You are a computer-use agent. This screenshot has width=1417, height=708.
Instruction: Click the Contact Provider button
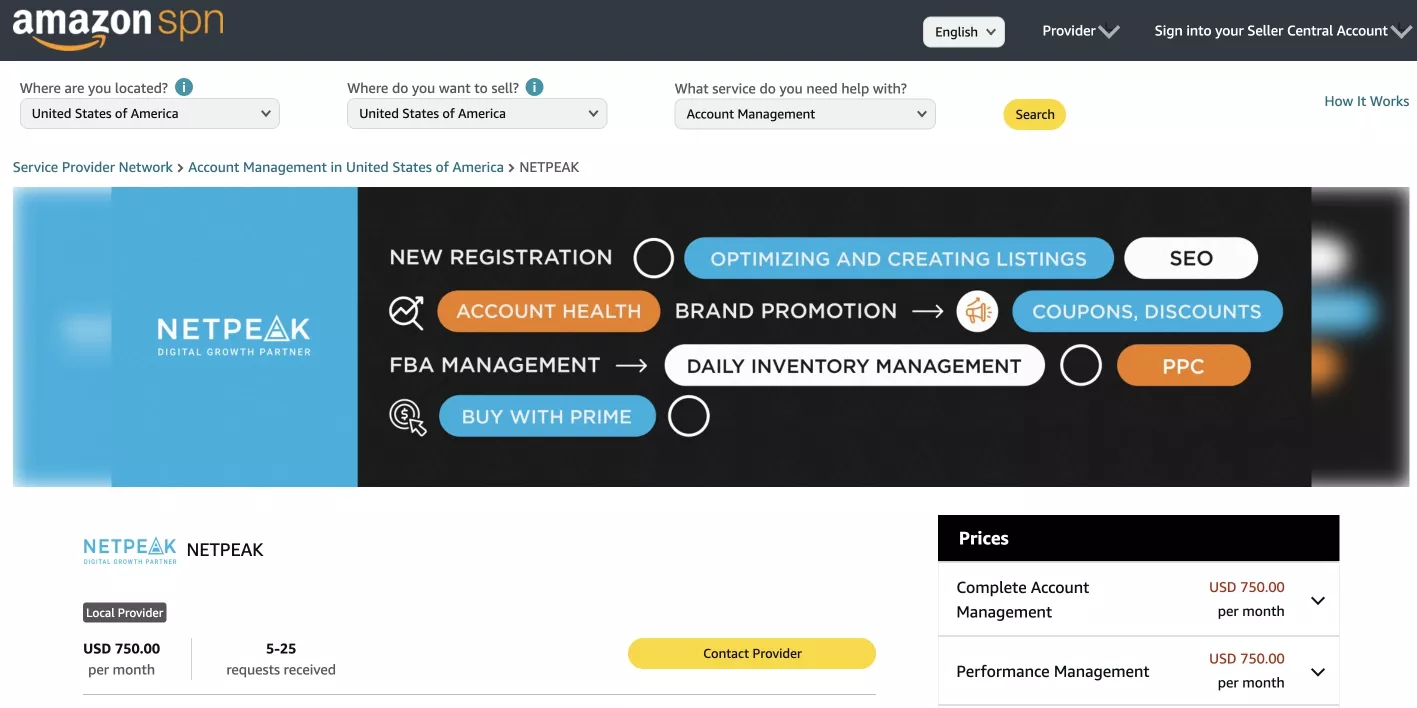point(752,653)
